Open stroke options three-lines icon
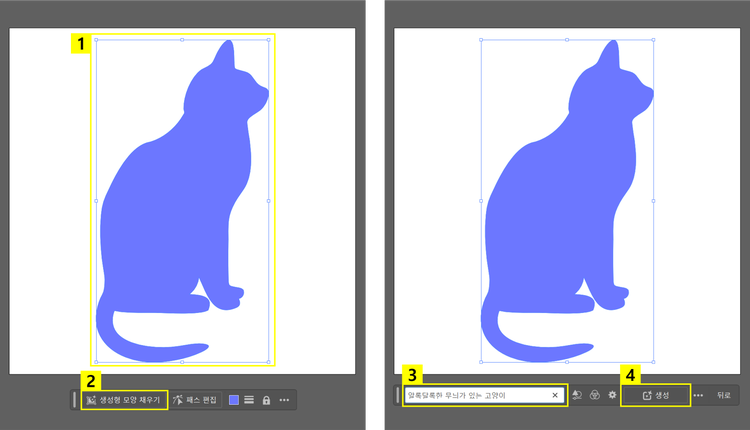Screen dimensions: 750x430 point(249,400)
